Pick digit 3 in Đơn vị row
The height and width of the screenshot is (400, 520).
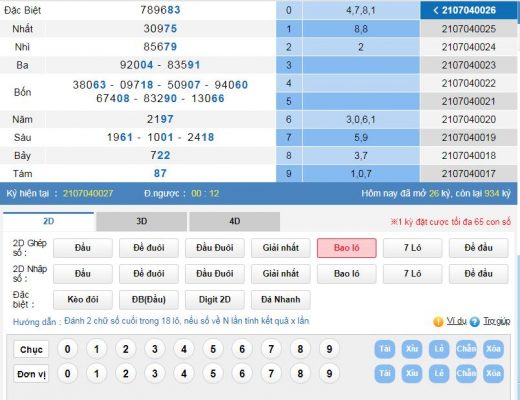(x=155, y=373)
